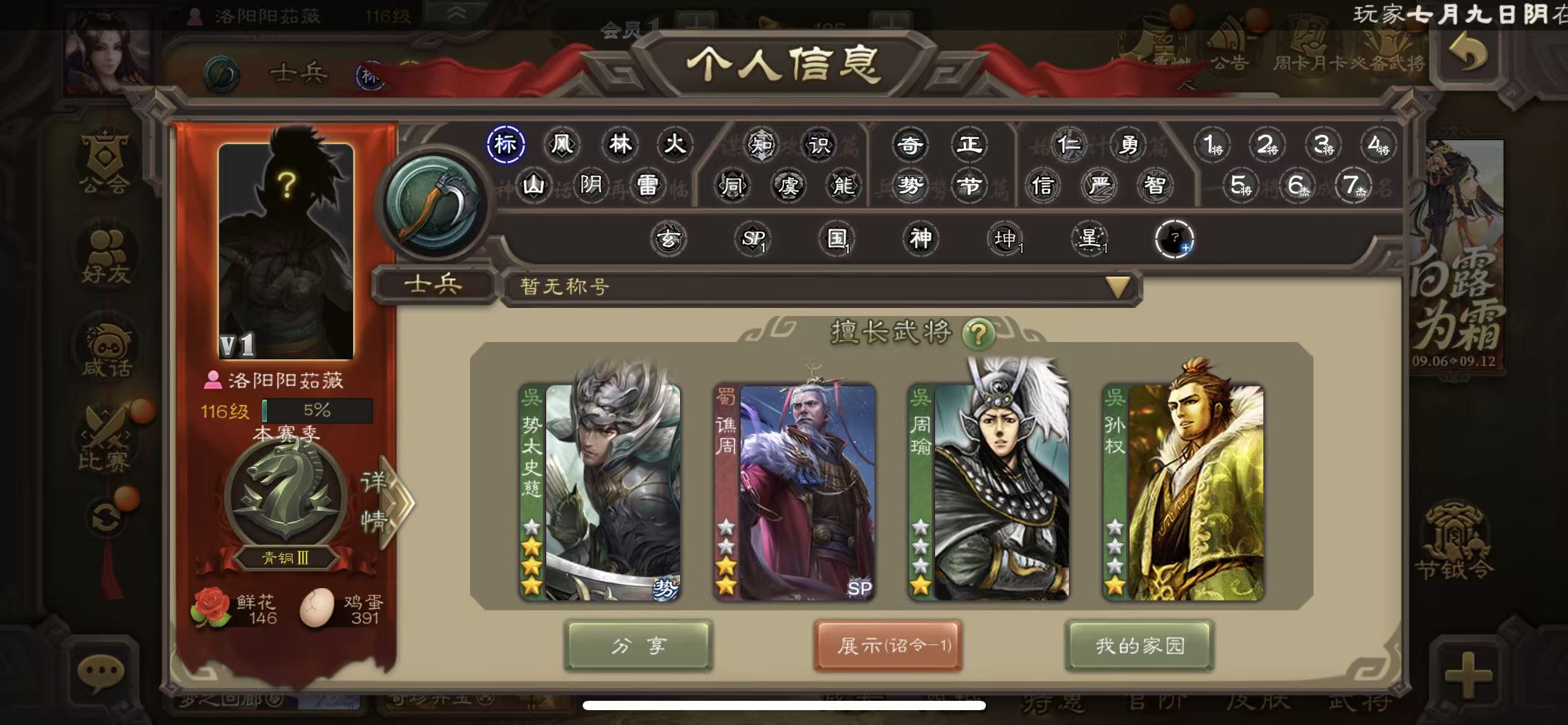Viewport: 1568px width, 725px height.
Task: Expand the 详情 season details arrow
Action: (386, 502)
